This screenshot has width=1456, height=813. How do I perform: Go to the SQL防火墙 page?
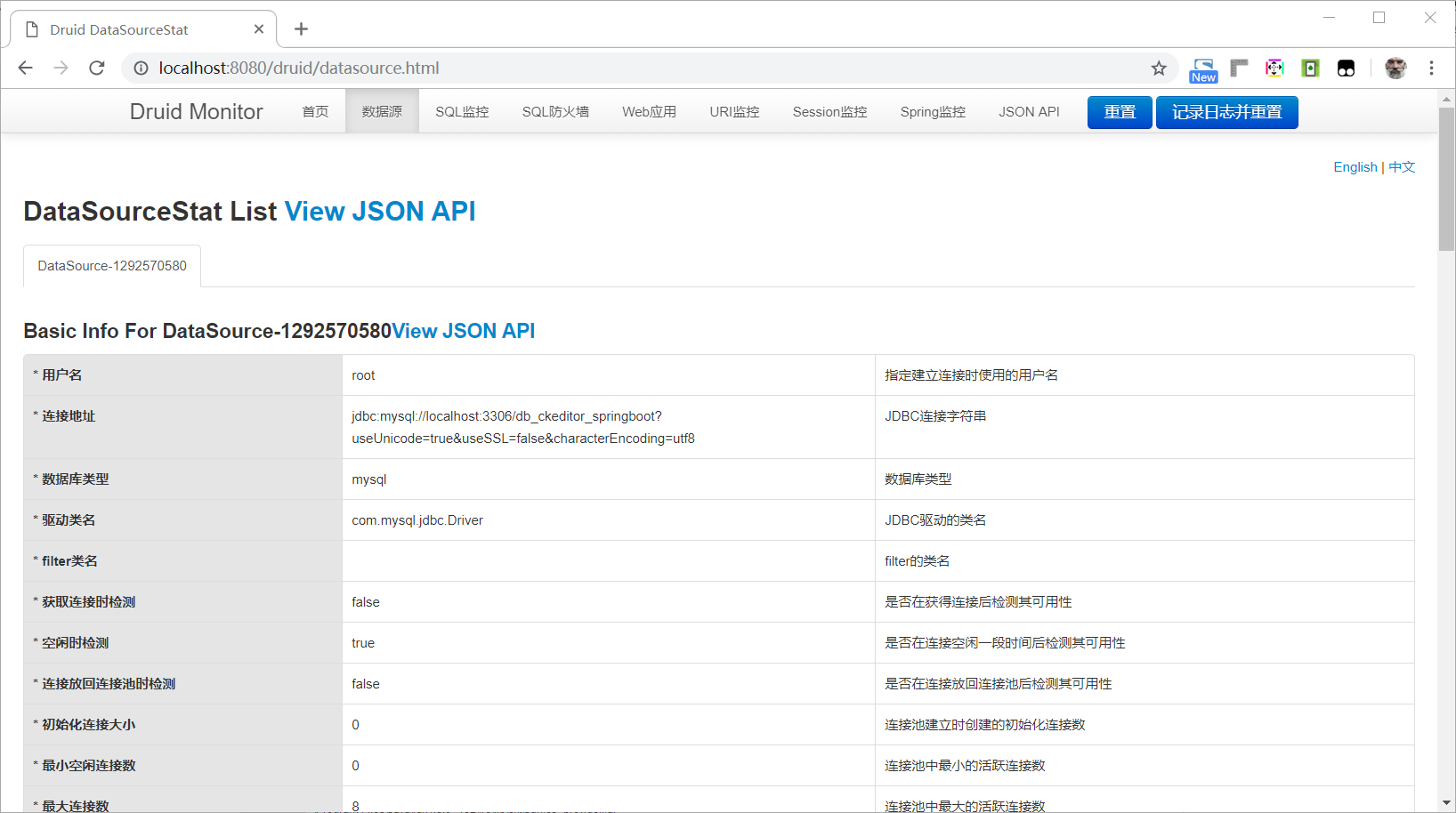(x=555, y=112)
